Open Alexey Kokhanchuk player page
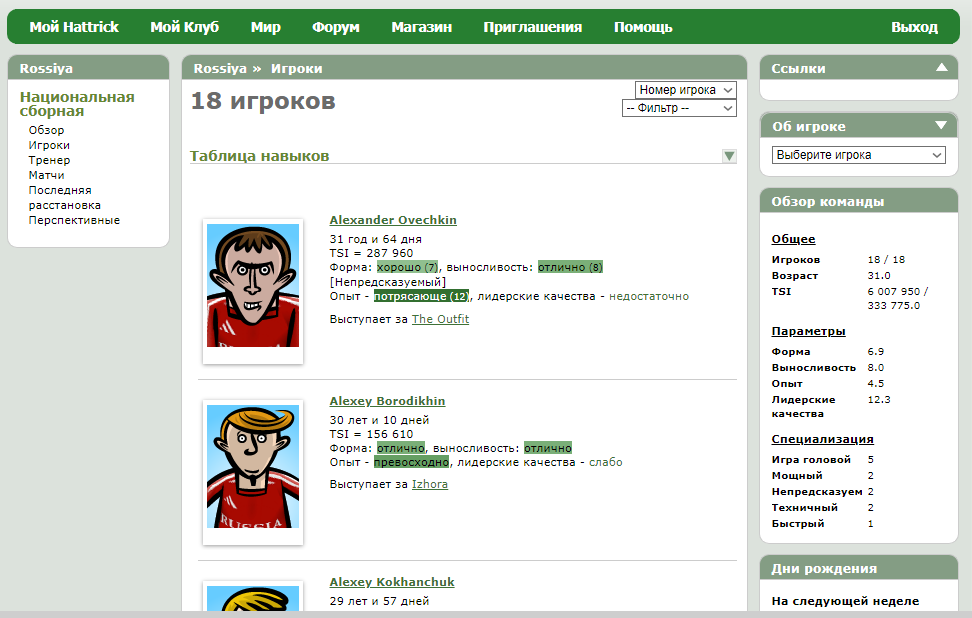 (392, 582)
